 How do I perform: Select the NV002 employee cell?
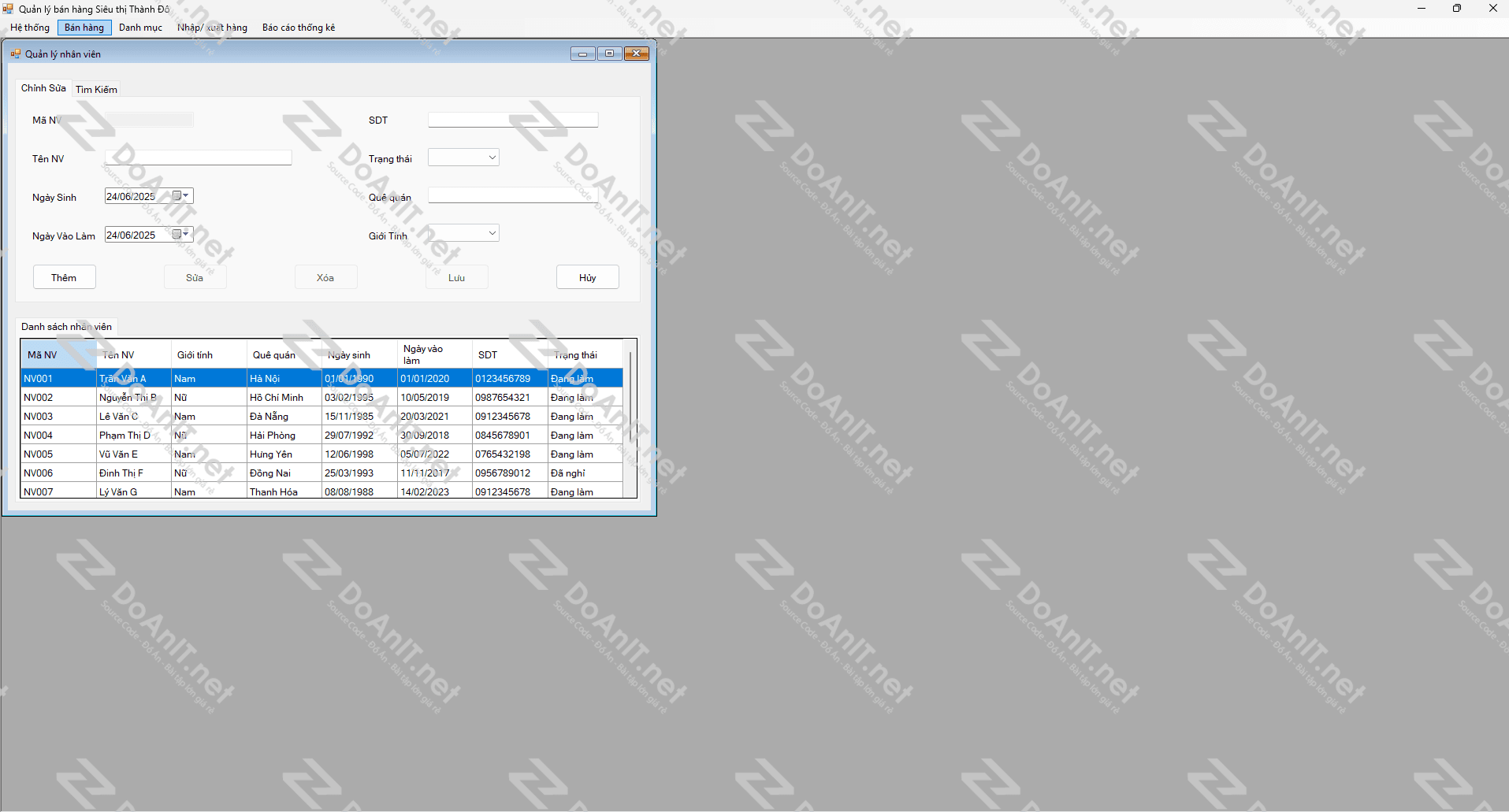(x=58, y=398)
